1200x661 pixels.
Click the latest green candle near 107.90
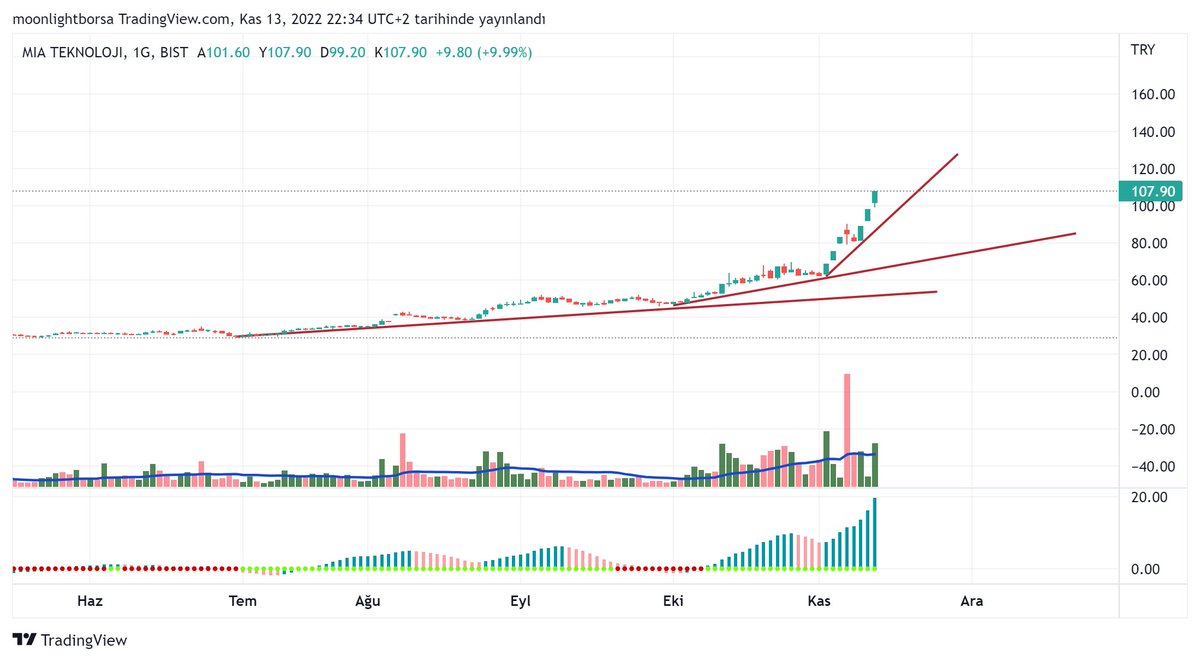pyautogui.click(x=874, y=197)
